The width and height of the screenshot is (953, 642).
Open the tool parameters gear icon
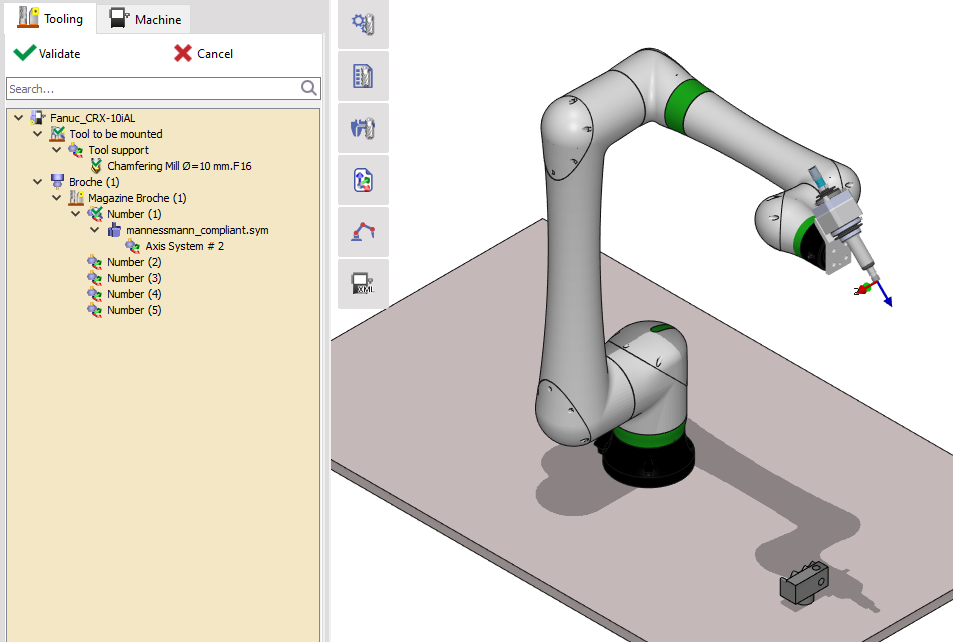click(362, 24)
